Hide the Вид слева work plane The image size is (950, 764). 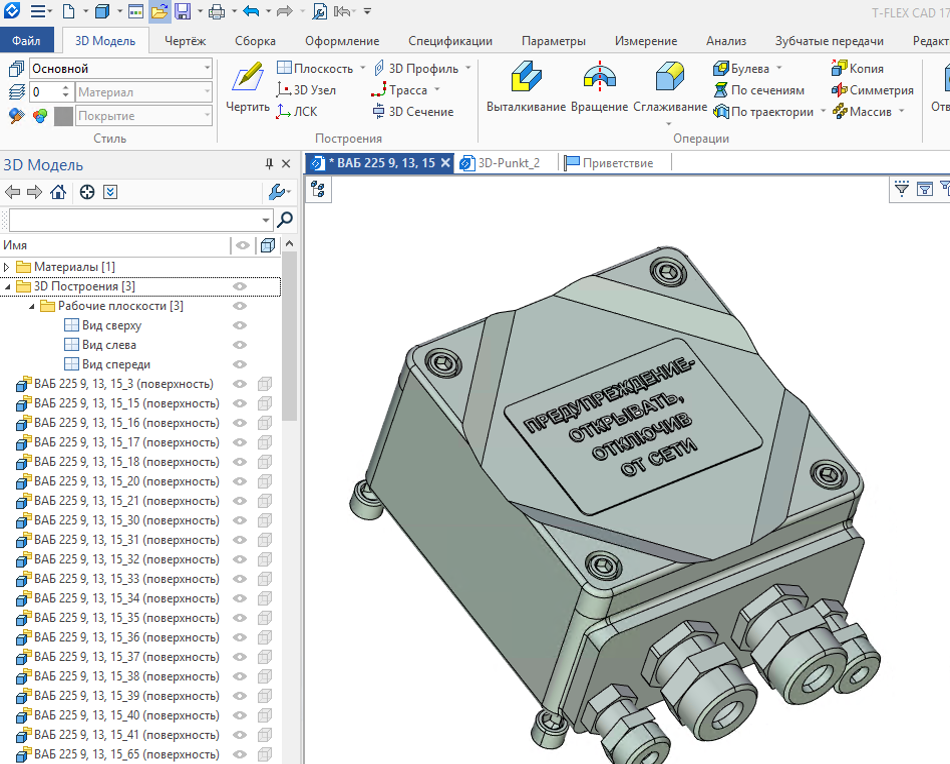[240, 345]
